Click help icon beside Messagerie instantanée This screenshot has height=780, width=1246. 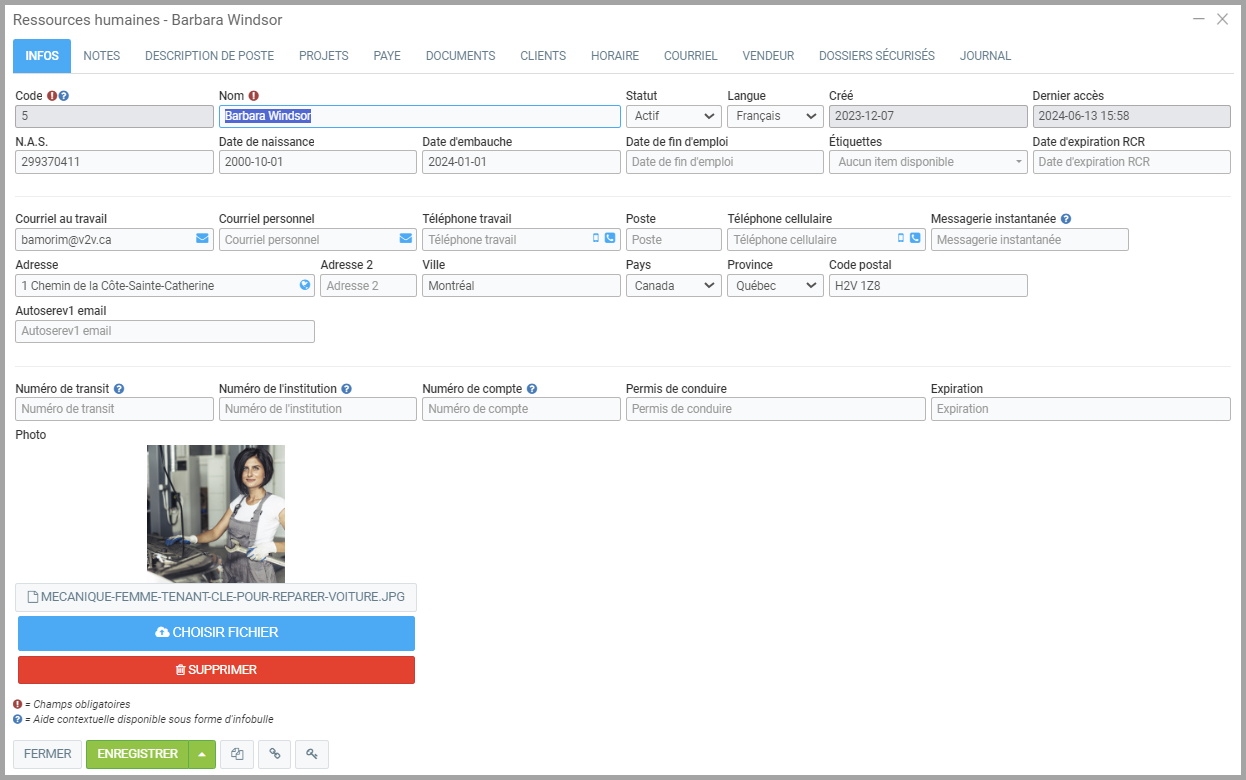pyautogui.click(x=1066, y=219)
